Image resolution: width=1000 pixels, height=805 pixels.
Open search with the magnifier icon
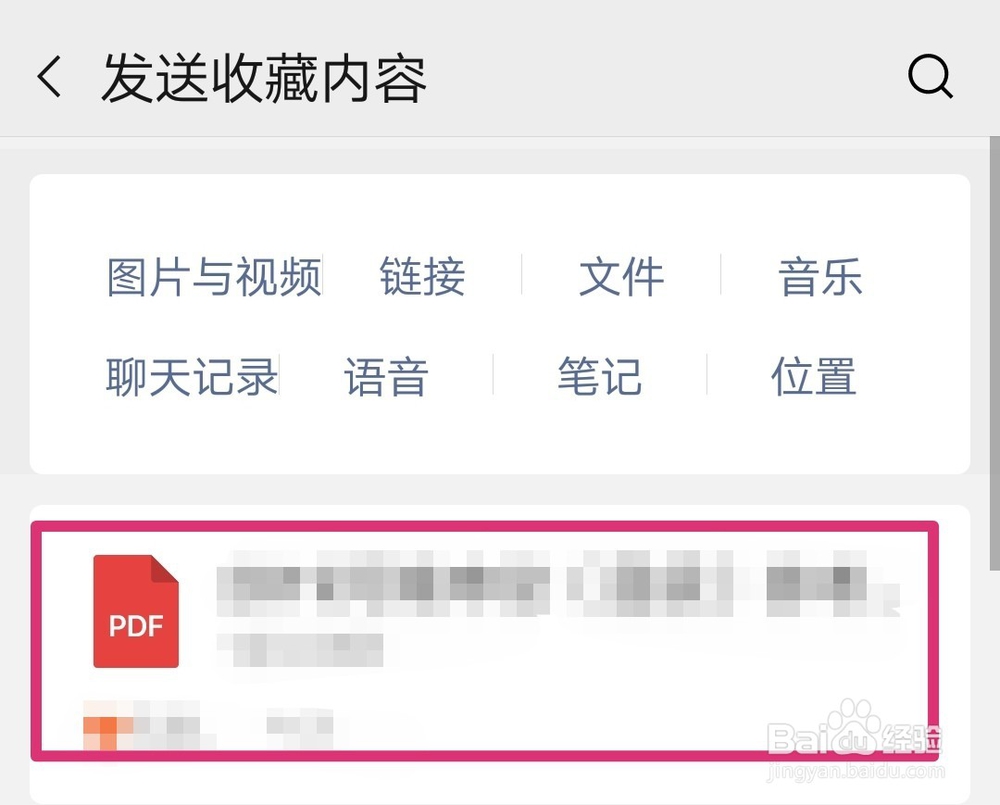[x=930, y=77]
